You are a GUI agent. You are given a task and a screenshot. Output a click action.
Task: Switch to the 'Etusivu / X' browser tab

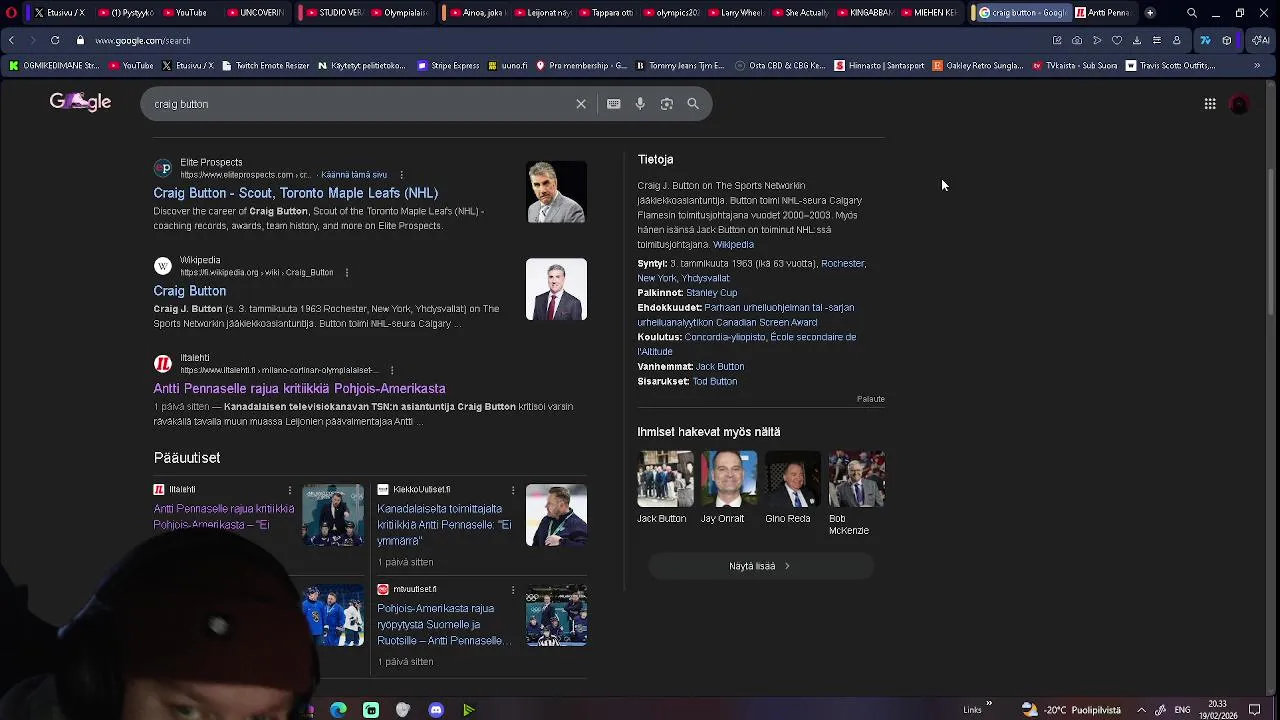tap(59, 13)
